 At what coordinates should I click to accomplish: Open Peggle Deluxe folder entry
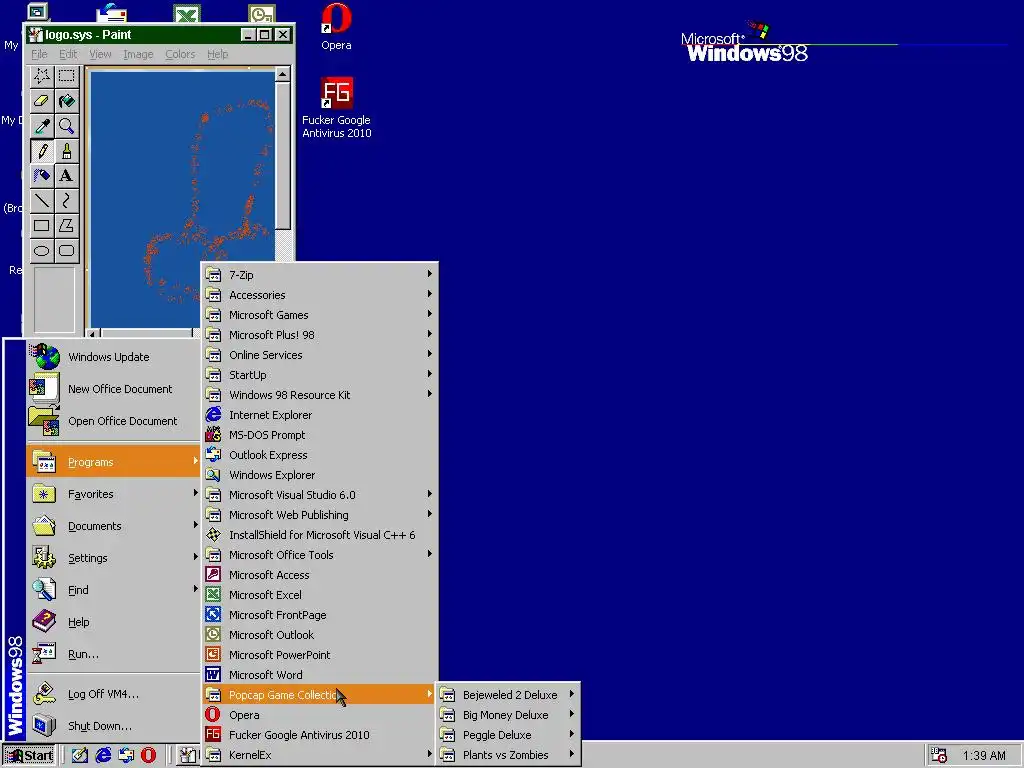click(508, 735)
